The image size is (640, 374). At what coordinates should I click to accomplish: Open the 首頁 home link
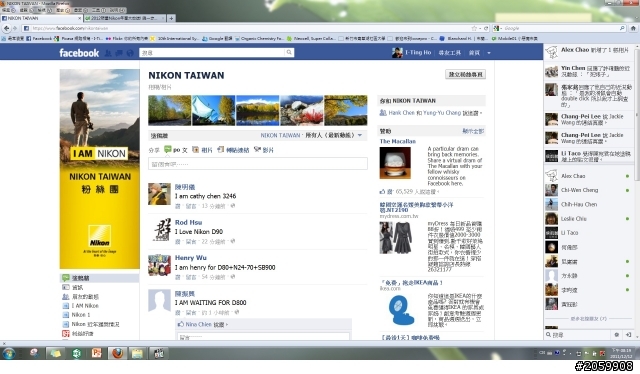click(x=474, y=53)
